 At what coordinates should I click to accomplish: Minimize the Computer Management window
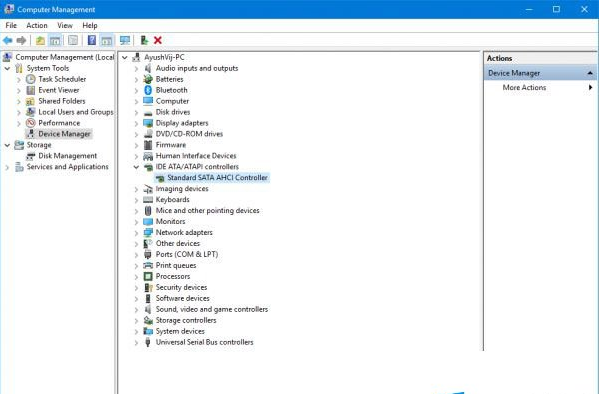(x=528, y=9)
